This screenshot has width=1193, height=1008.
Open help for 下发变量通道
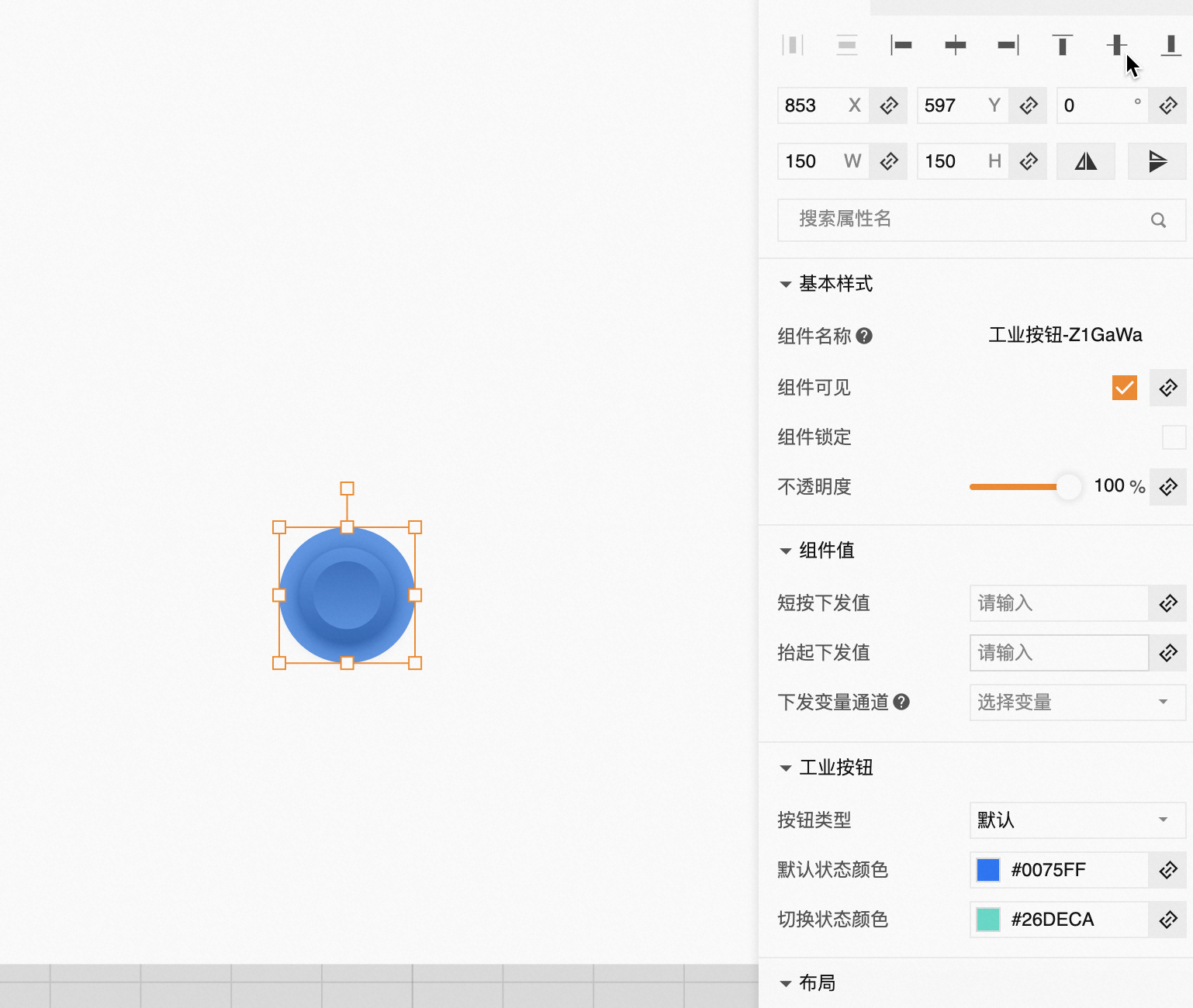(x=901, y=702)
